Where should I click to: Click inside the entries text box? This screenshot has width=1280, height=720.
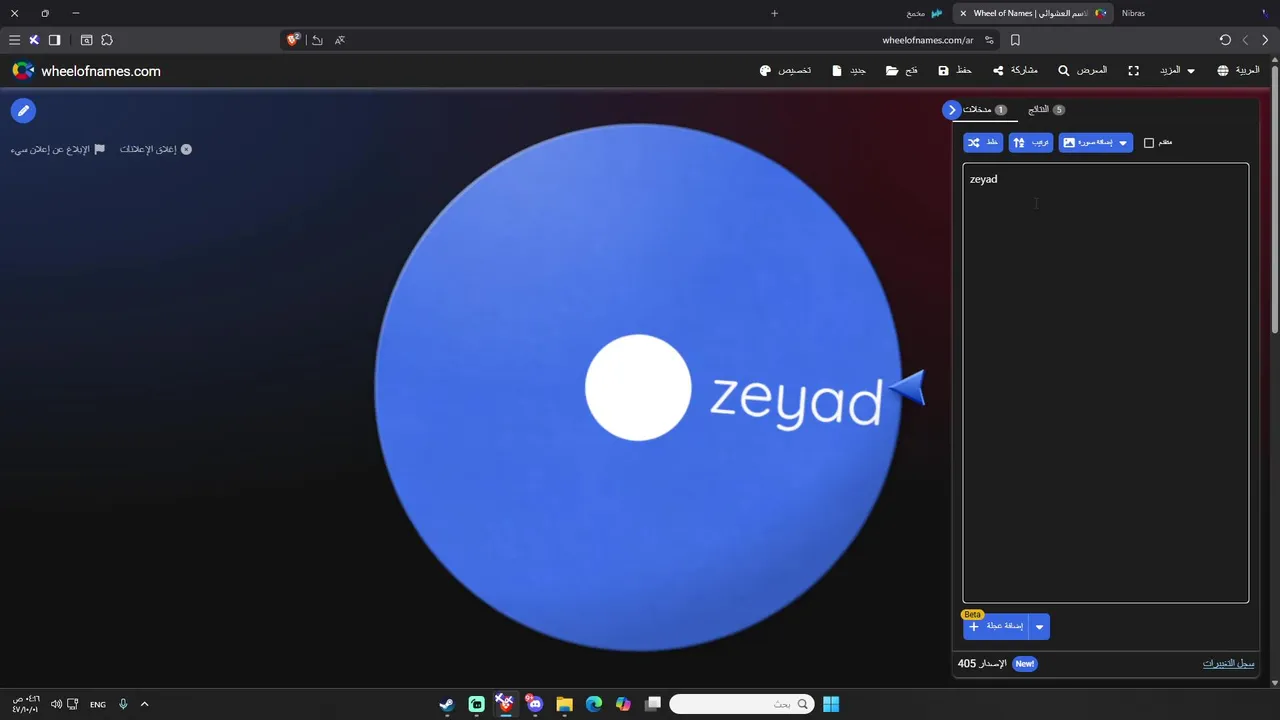1105,383
